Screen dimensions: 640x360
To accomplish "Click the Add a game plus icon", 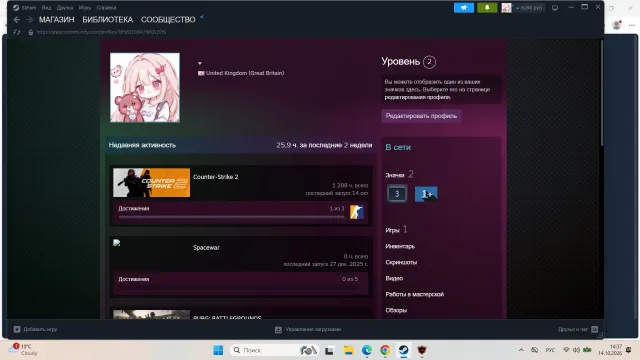I will pos(17,329).
